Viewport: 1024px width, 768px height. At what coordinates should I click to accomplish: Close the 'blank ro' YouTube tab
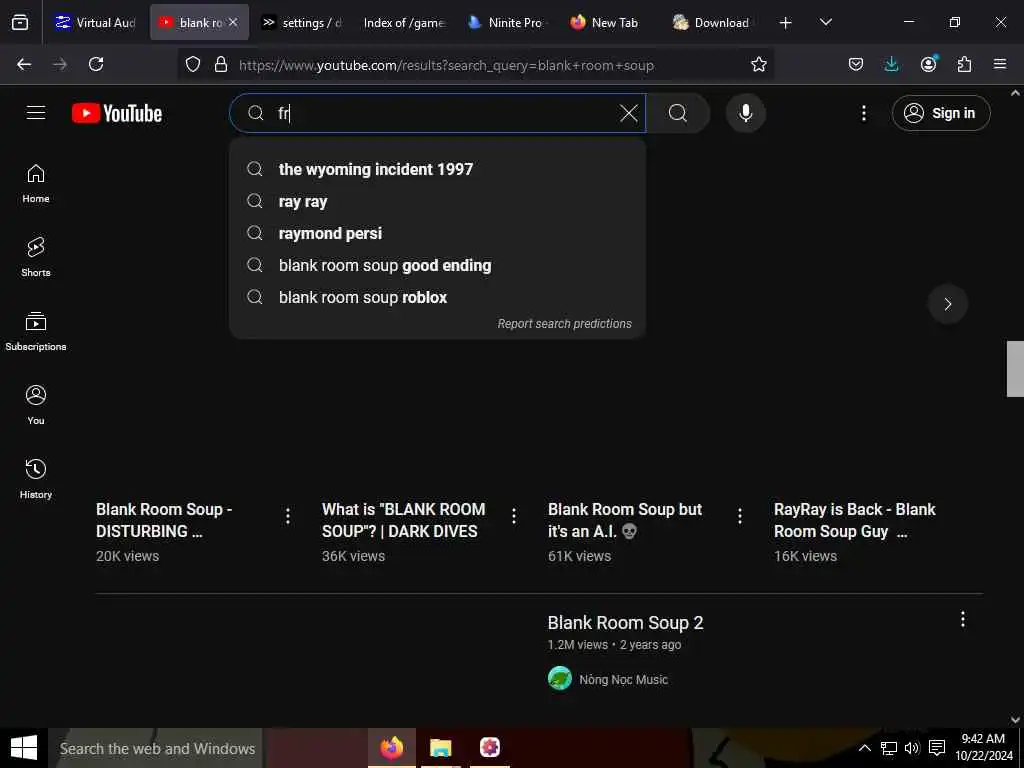pos(233,22)
